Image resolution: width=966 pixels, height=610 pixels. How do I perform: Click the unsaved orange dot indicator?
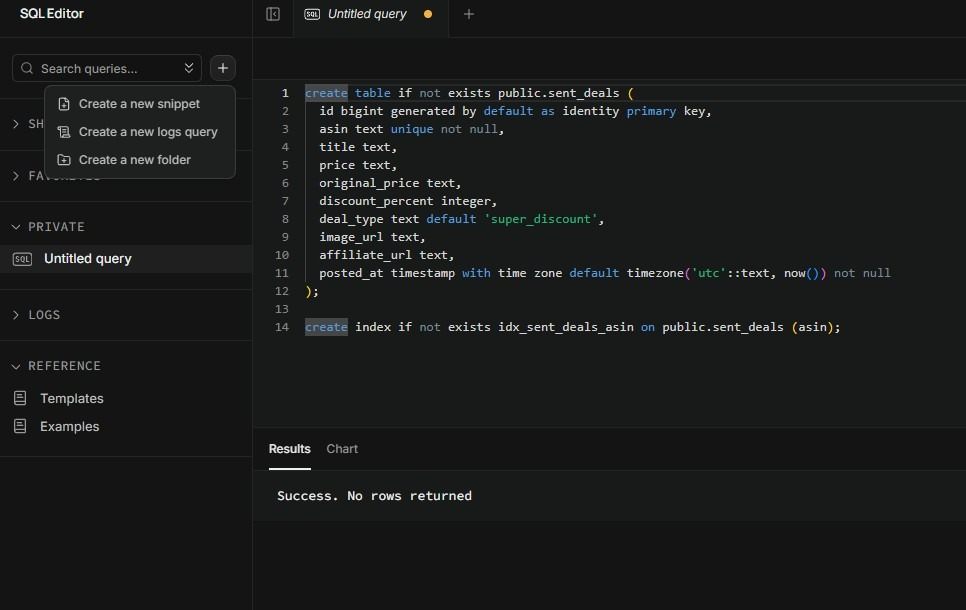click(428, 14)
